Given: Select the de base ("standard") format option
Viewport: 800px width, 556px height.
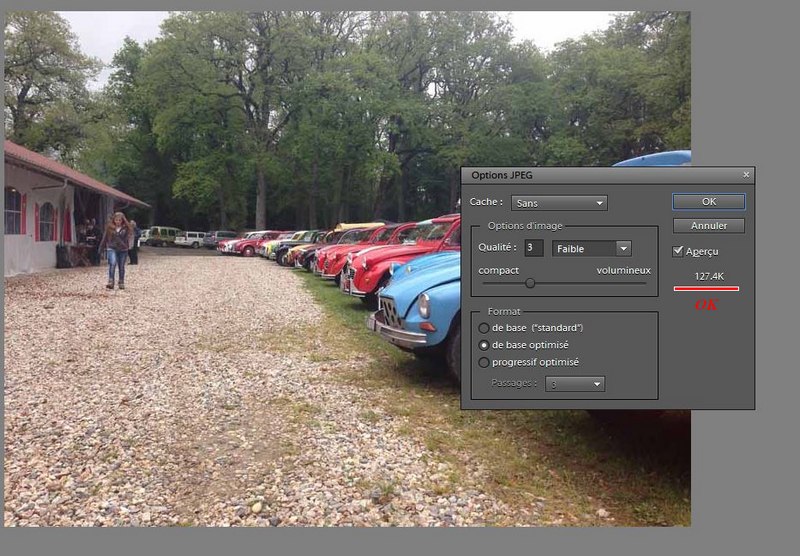Looking at the screenshot, I should pyautogui.click(x=485, y=327).
